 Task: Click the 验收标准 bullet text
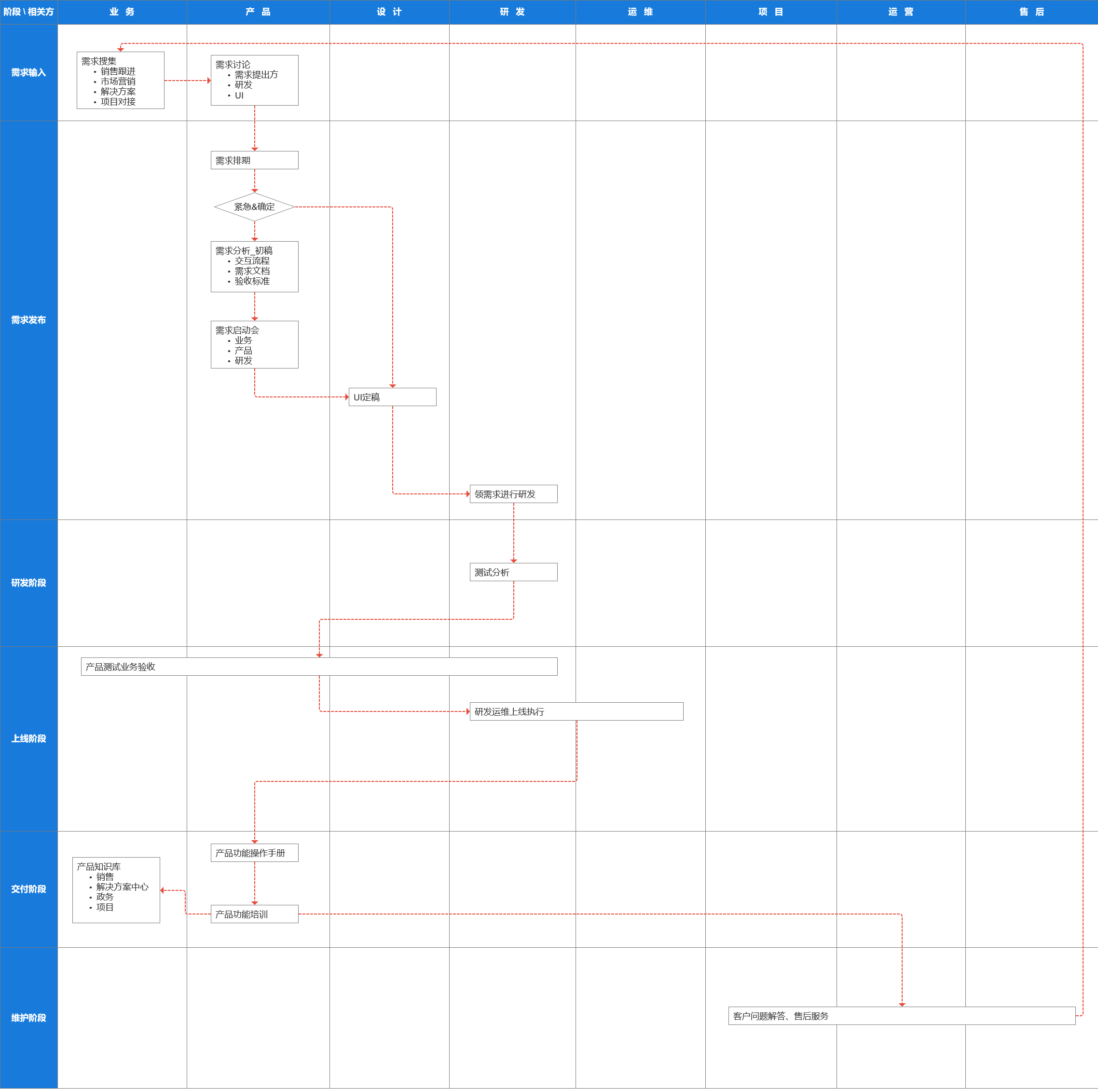tap(252, 281)
